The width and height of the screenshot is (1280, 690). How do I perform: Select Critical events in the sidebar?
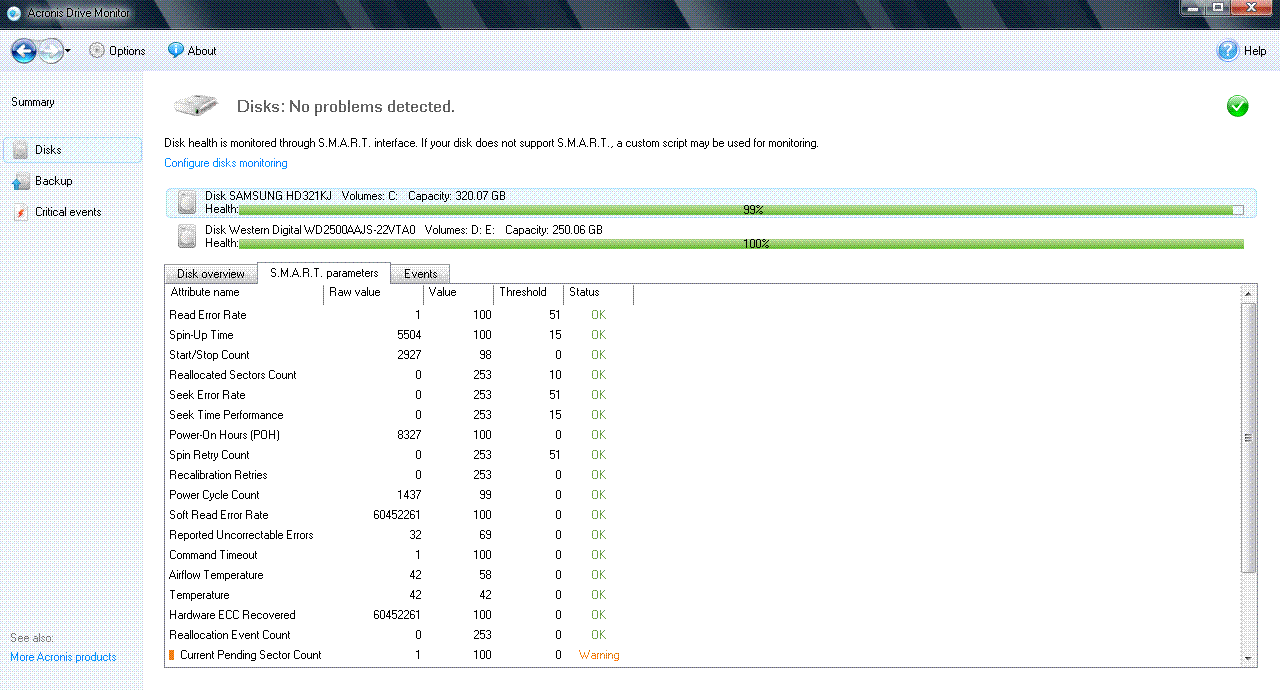tap(68, 212)
